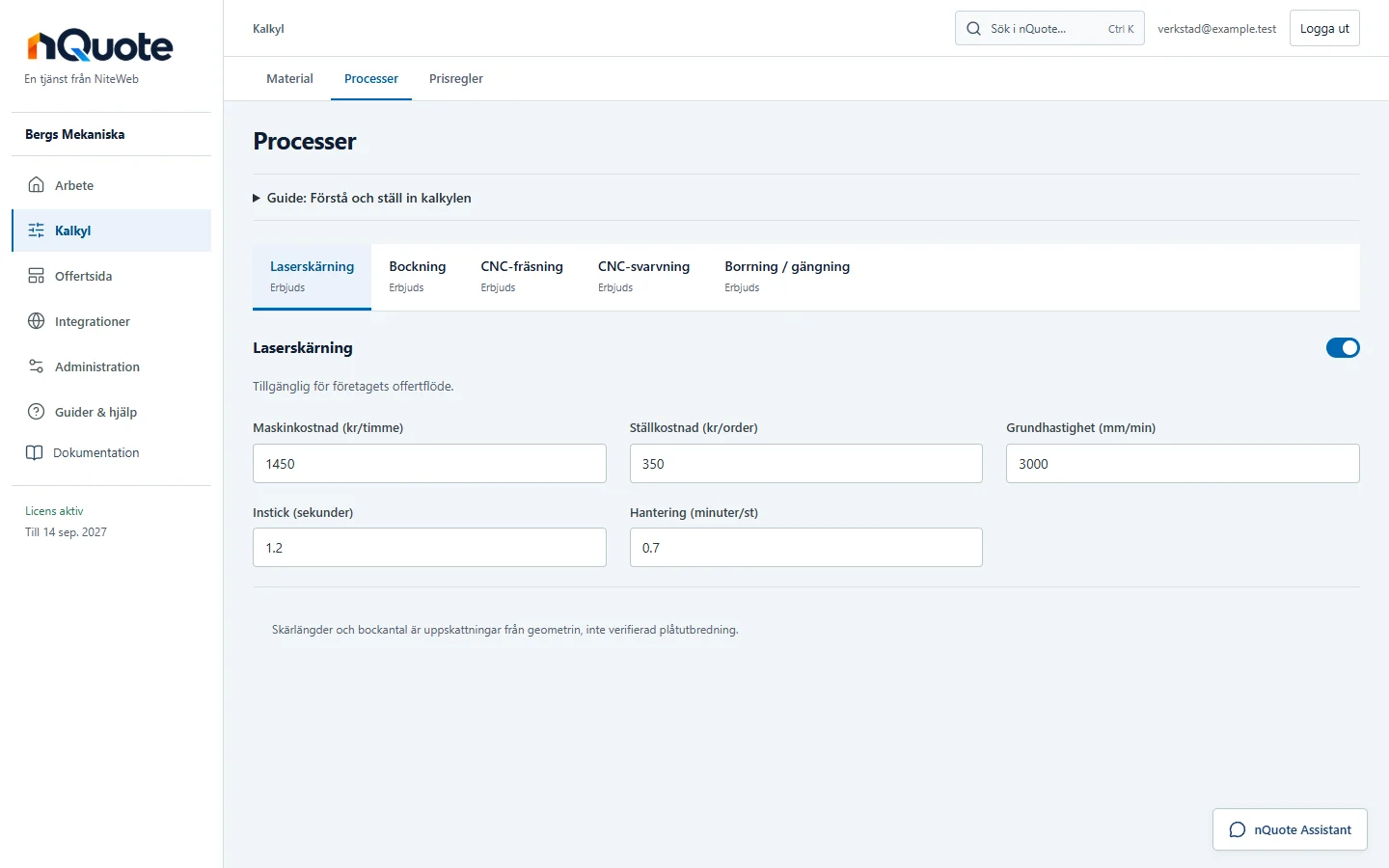
Task: Open Offertsida from the sidebar
Action: click(x=111, y=276)
